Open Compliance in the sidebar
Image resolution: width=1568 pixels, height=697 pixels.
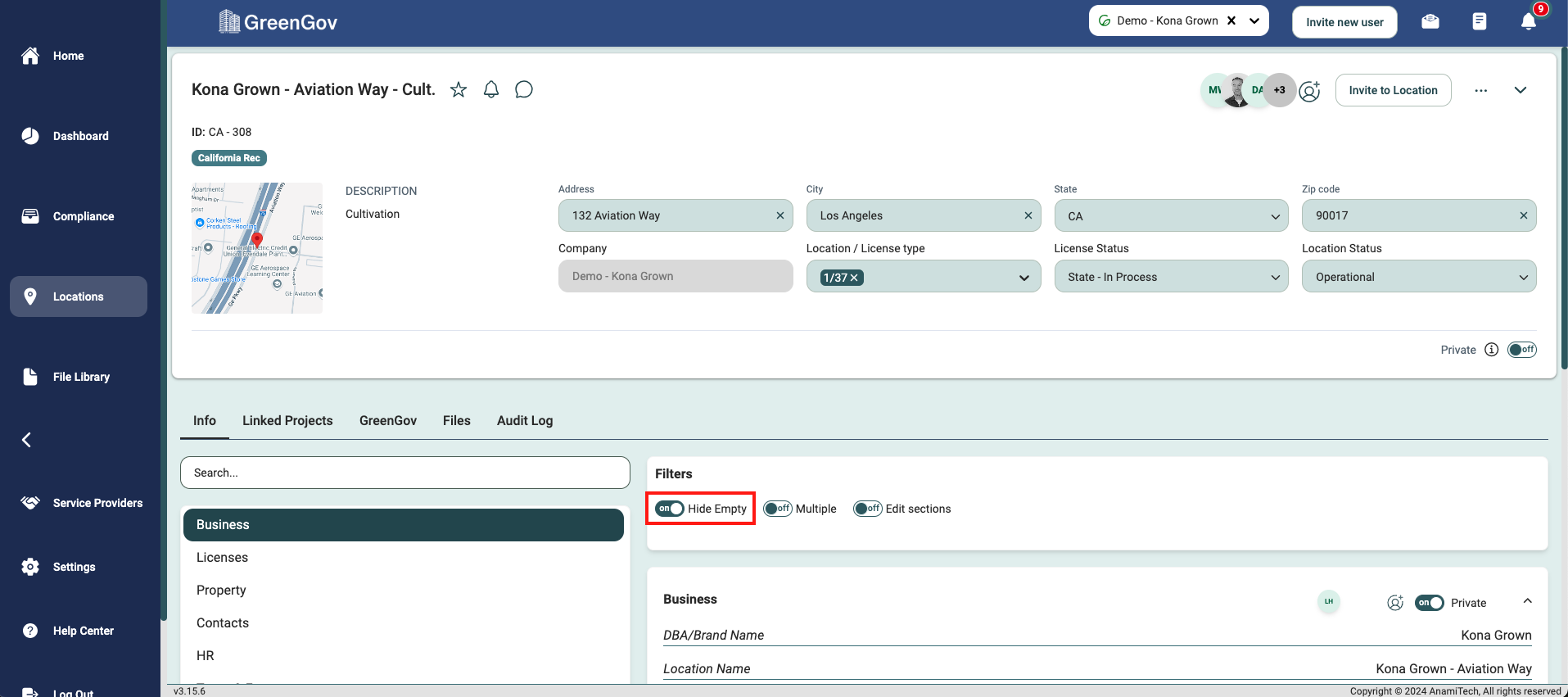point(67,216)
